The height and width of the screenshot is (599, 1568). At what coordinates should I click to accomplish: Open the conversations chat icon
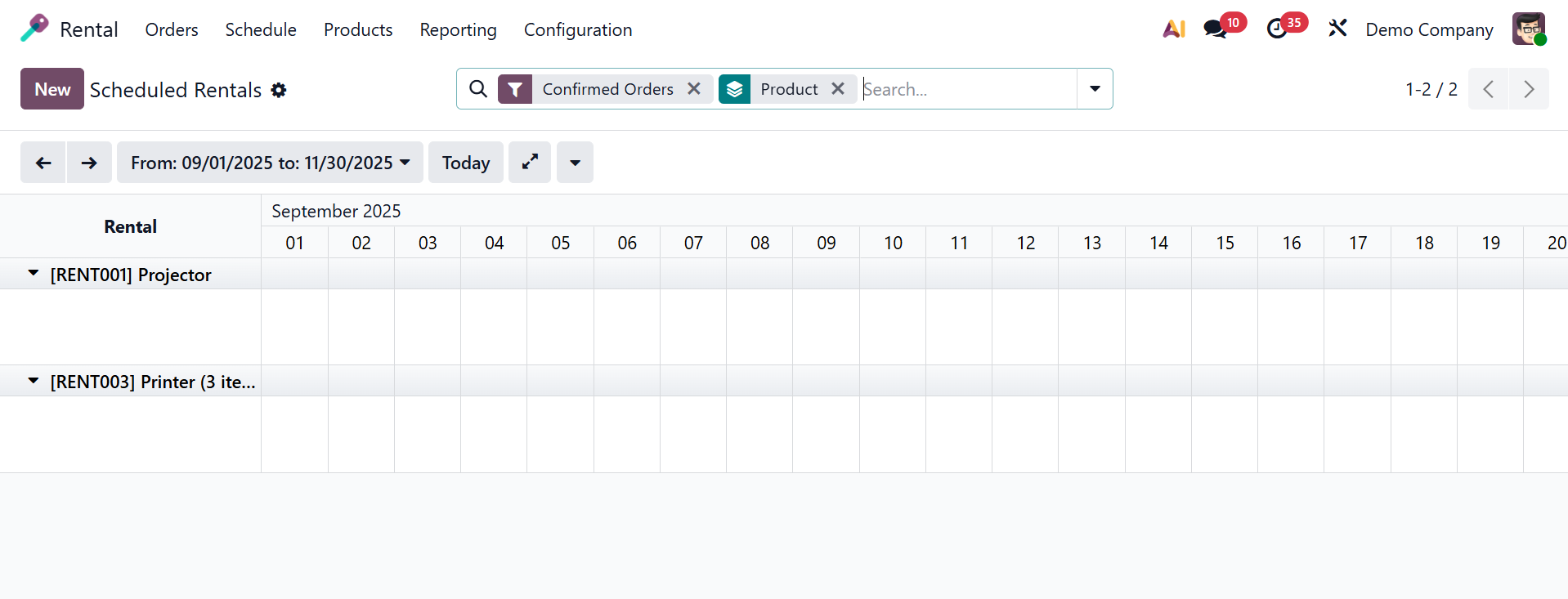tap(1215, 29)
